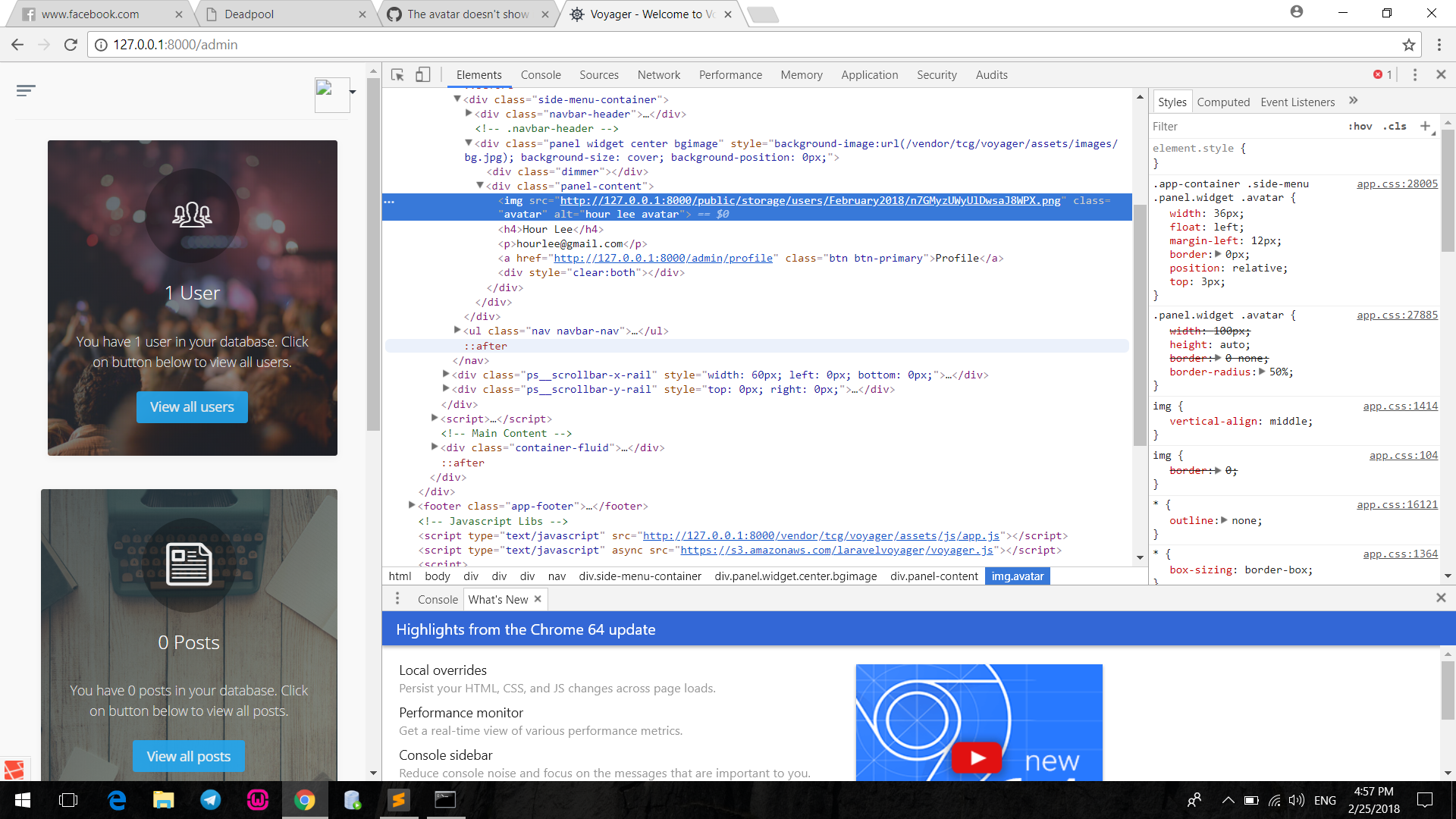Viewport: 1456px width, 819px height.
Task: Toggle the device toolbar icon
Action: 422,74
